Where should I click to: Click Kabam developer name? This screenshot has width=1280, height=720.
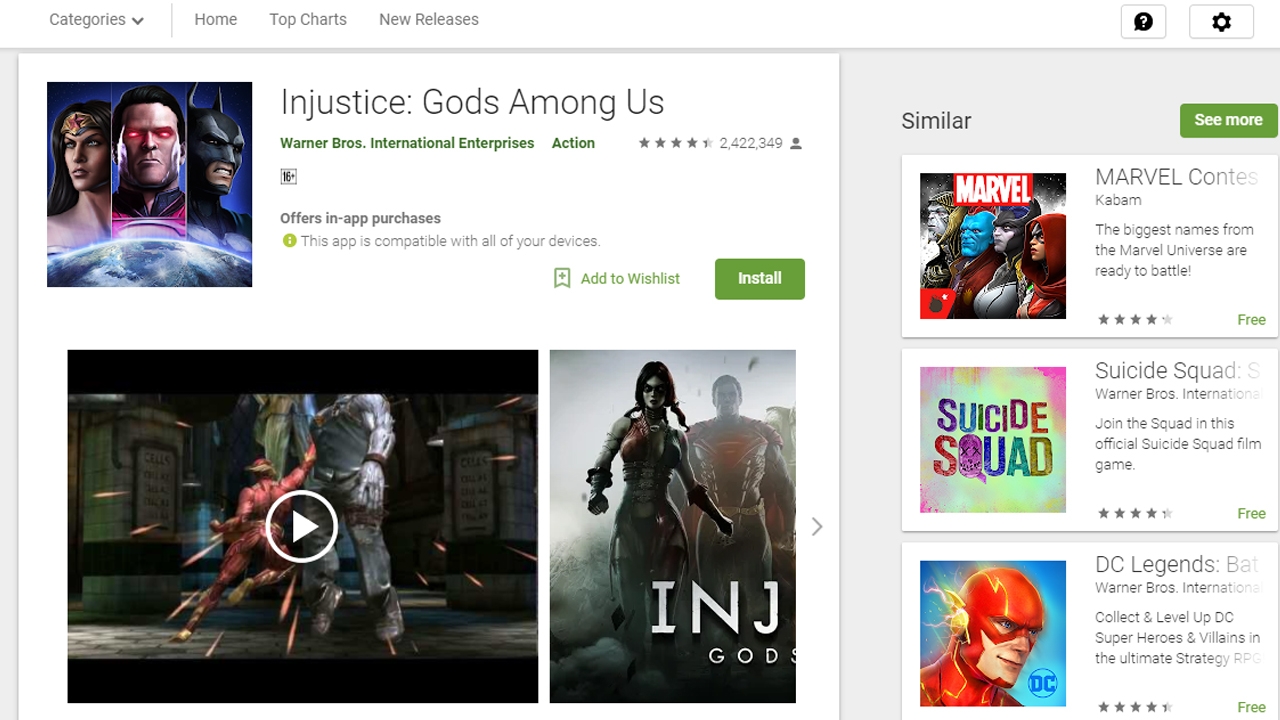[x=1118, y=200]
